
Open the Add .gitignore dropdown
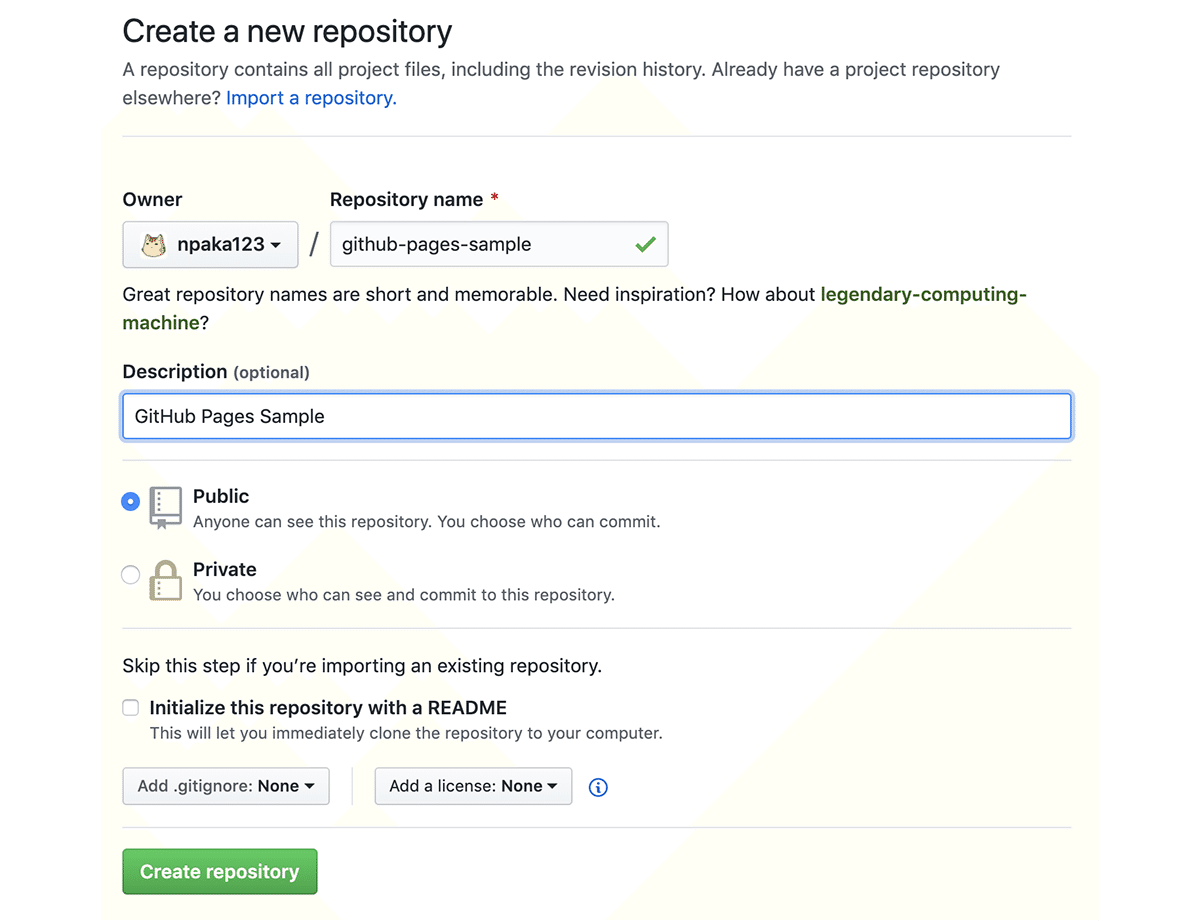[x=226, y=786]
